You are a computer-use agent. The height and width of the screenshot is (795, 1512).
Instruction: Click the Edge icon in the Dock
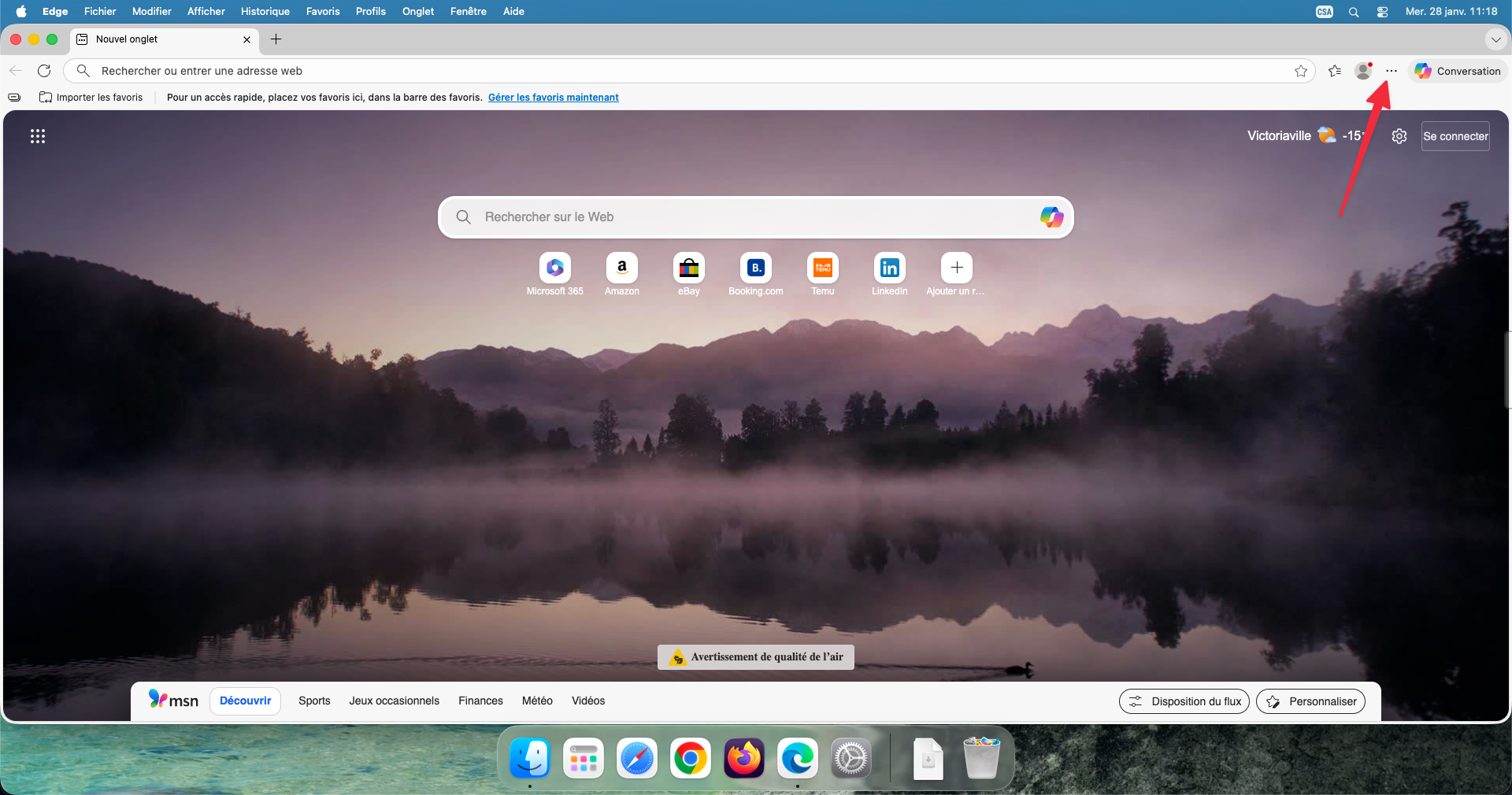pyautogui.click(x=798, y=759)
